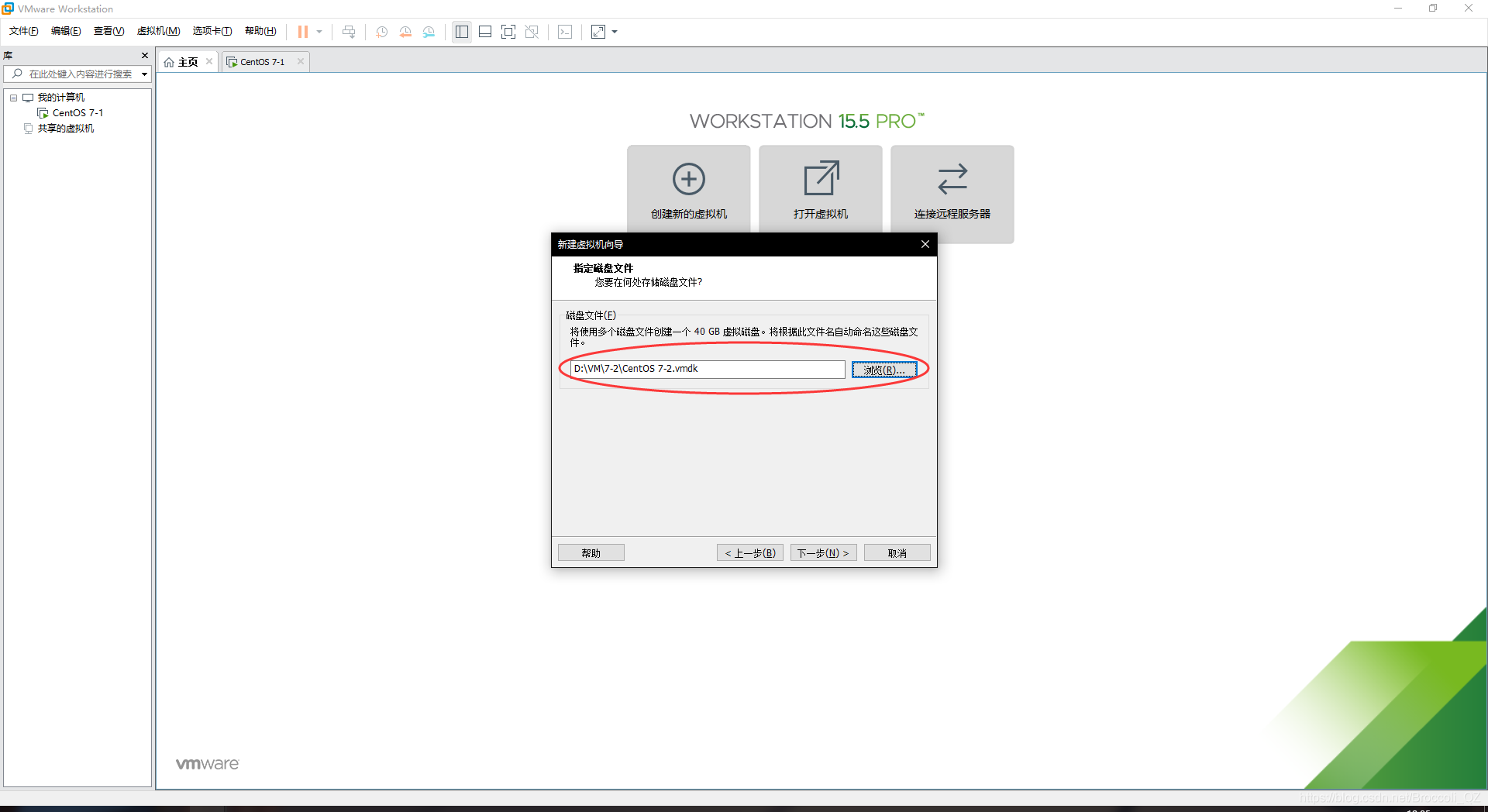Open the console view toolbar icon
This screenshot has height=812, width=1488.
point(566,32)
